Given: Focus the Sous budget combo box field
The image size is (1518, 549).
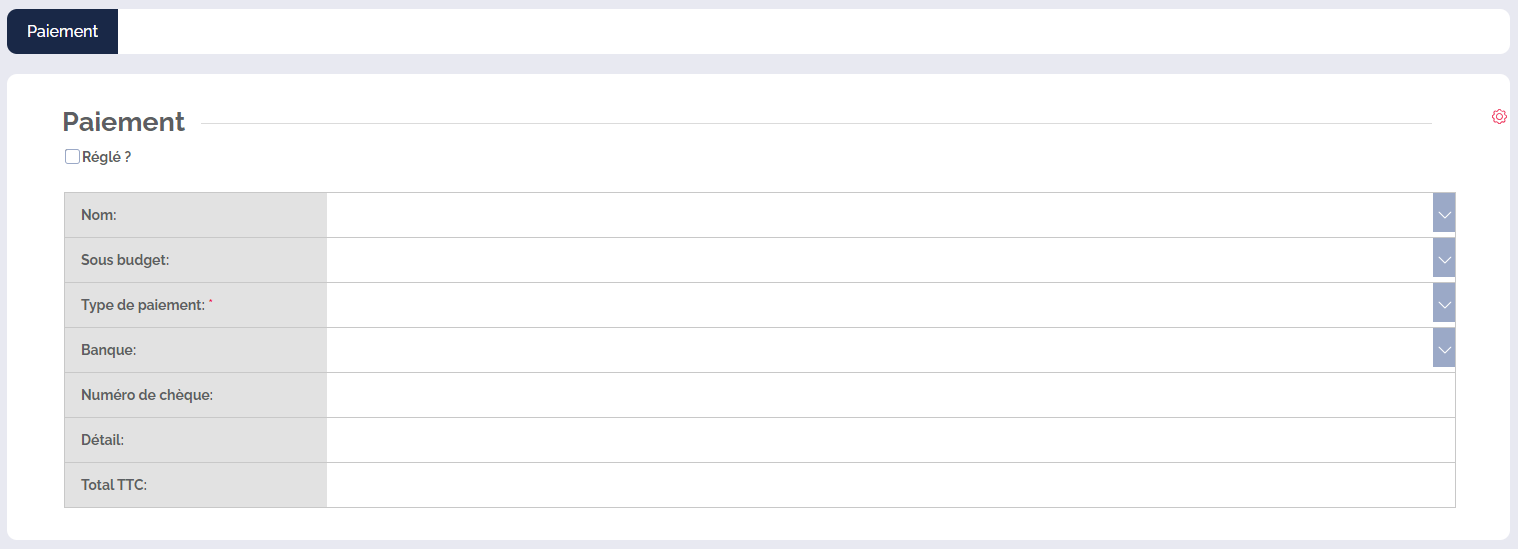Looking at the screenshot, I should click(x=878, y=259).
